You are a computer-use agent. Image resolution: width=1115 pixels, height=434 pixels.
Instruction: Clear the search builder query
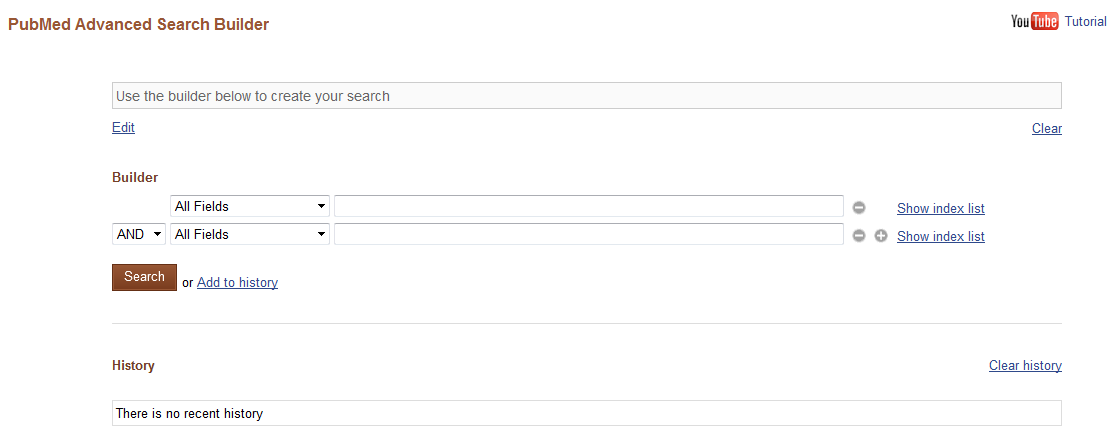(1046, 128)
